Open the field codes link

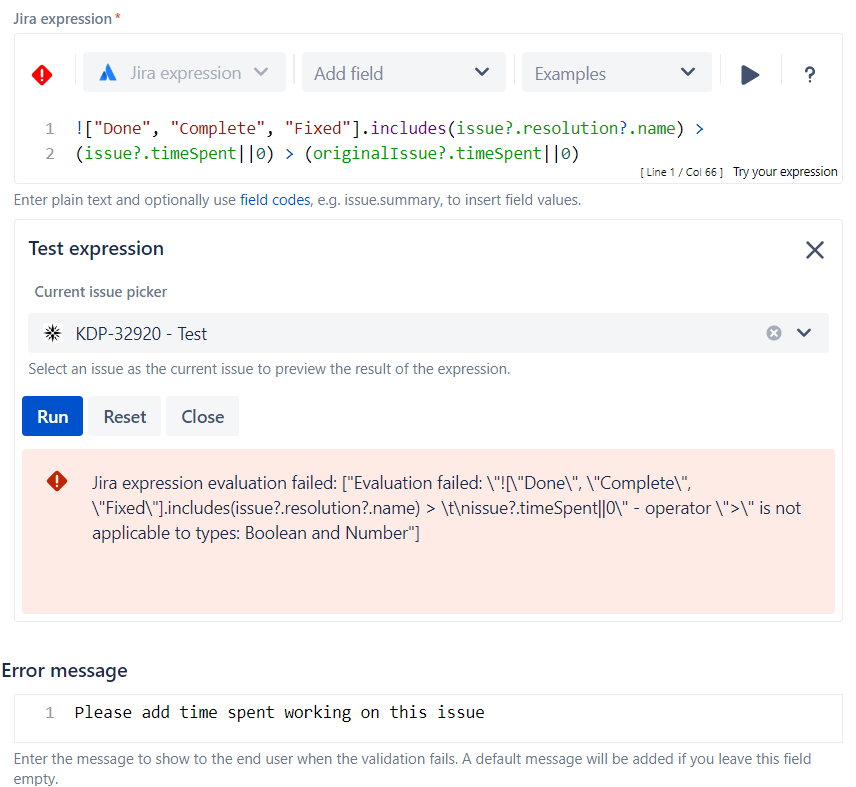pyautogui.click(x=274, y=199)
